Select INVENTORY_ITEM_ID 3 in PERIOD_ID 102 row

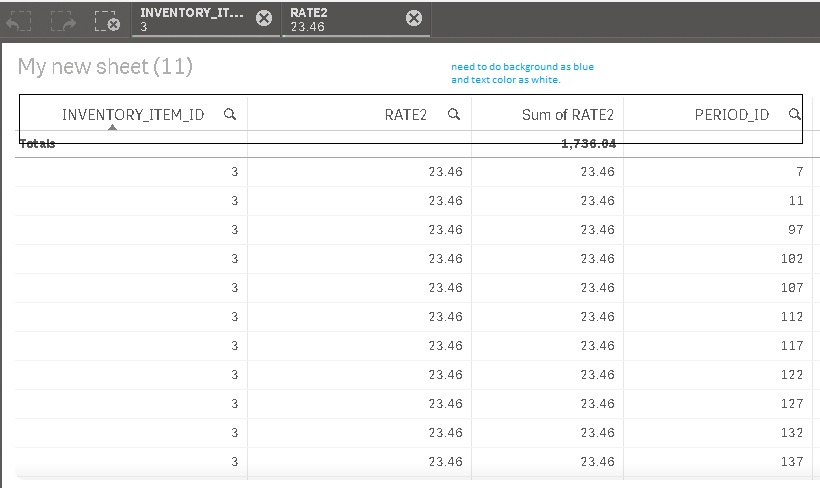234,259
